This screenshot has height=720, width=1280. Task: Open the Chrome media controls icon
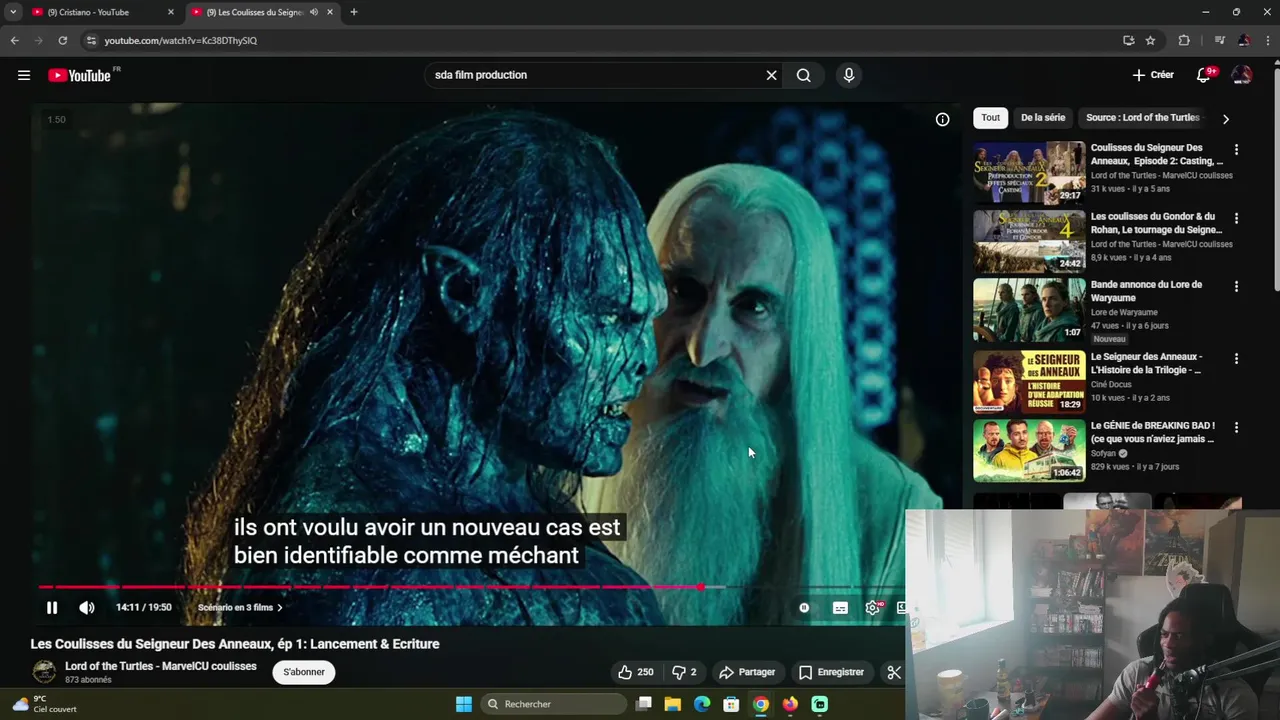click(1219, 40)
